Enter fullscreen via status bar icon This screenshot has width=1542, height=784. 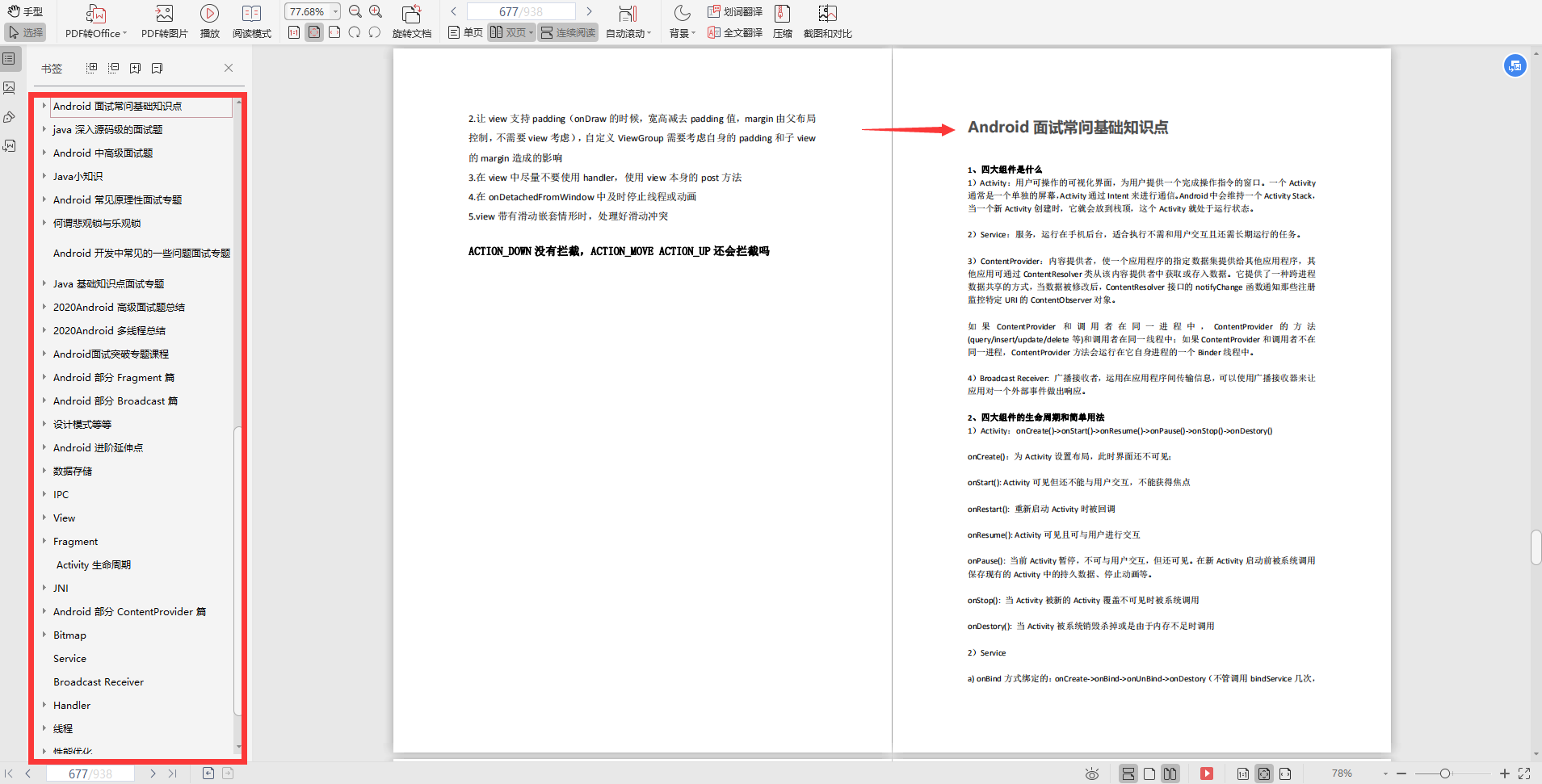(1524, 774)
